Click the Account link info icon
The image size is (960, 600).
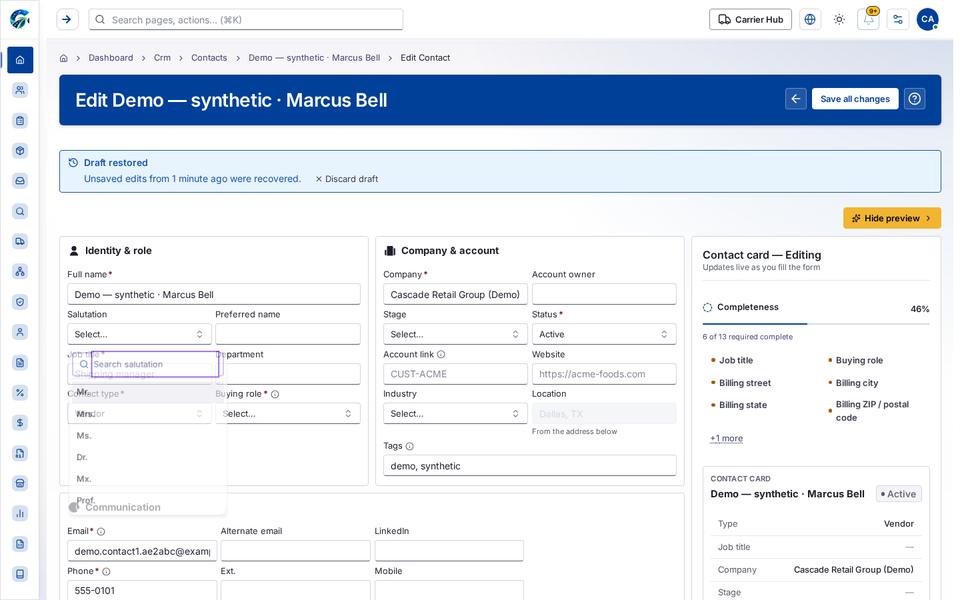(x=441, y=354)
